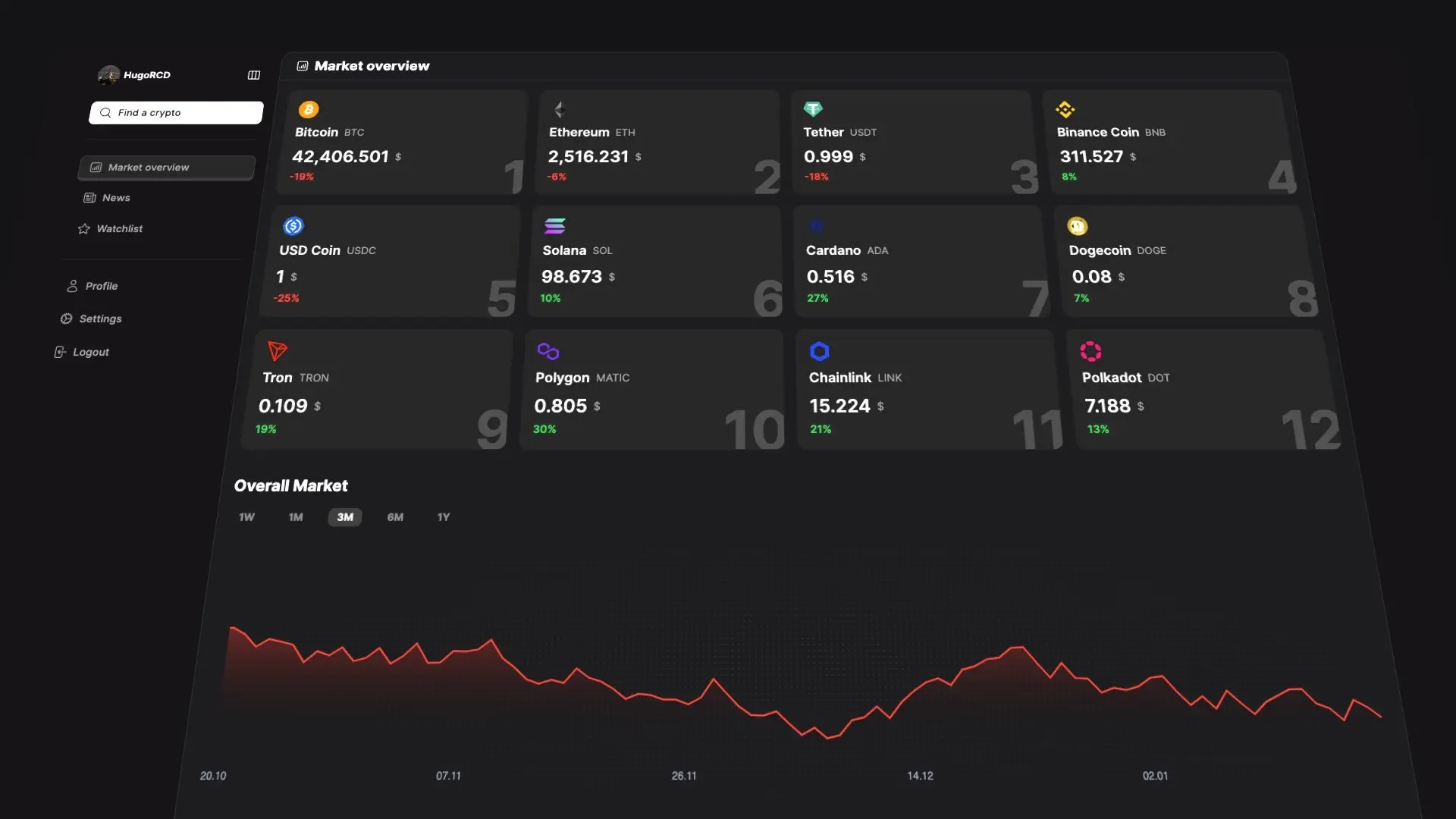Click the Binance Coin price 311.527
This screenshot has height=819, width=1456.
[x=1091, y=157]
